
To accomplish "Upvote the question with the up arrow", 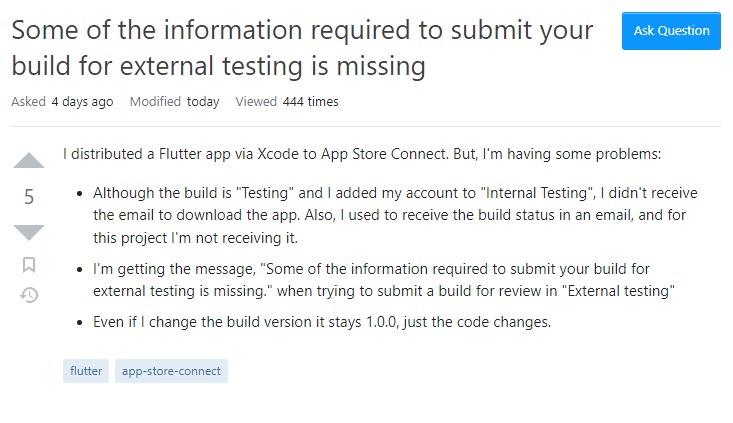I will click(29, 161).
